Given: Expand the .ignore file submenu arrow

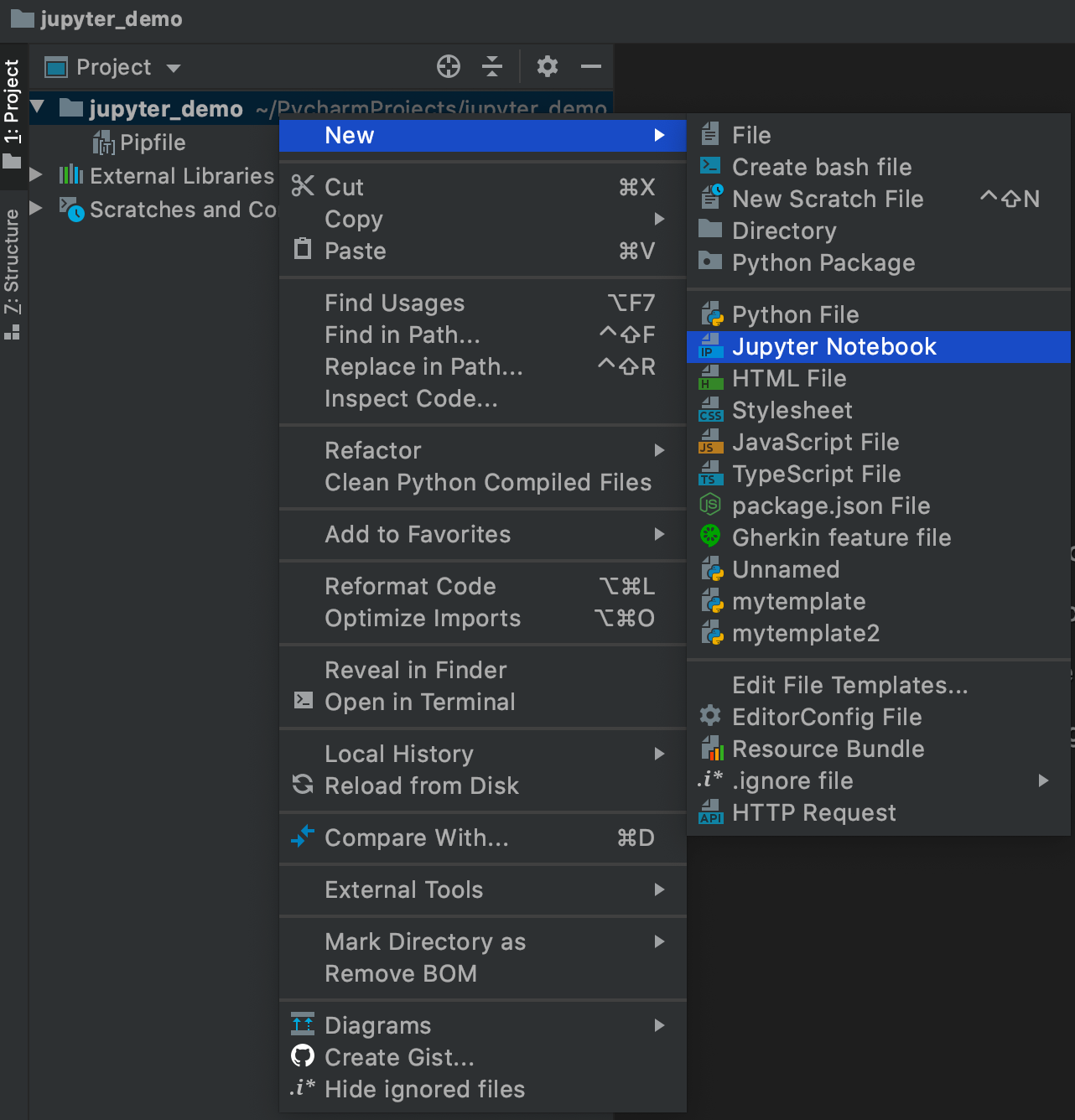Looking at the screenshot, I should pyautogui.click(x=1044, y=780).
